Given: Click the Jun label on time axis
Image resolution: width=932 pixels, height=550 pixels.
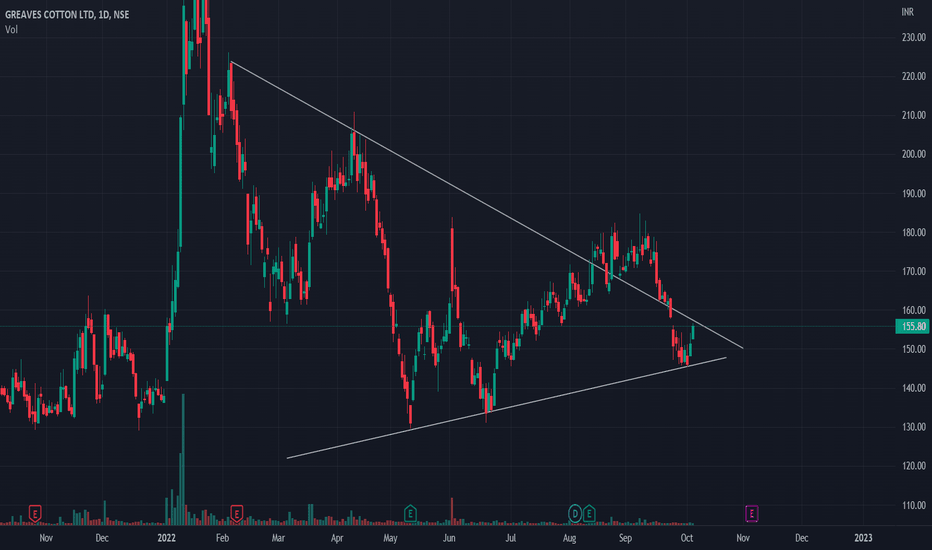Looking at the screenshot, I should pyautogui.click(x=449, y=538).
